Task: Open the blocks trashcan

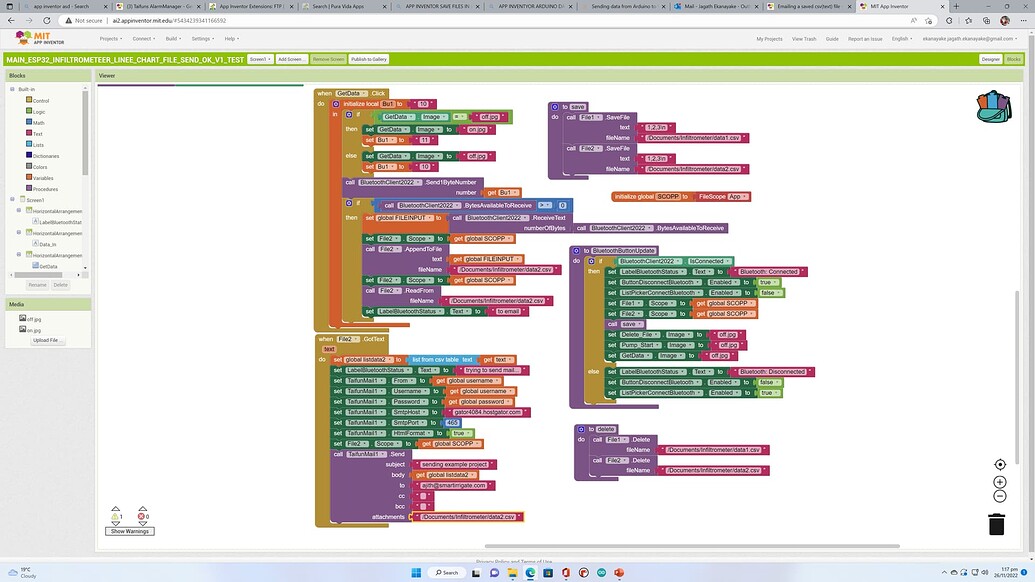Action: tap(996, 522)
